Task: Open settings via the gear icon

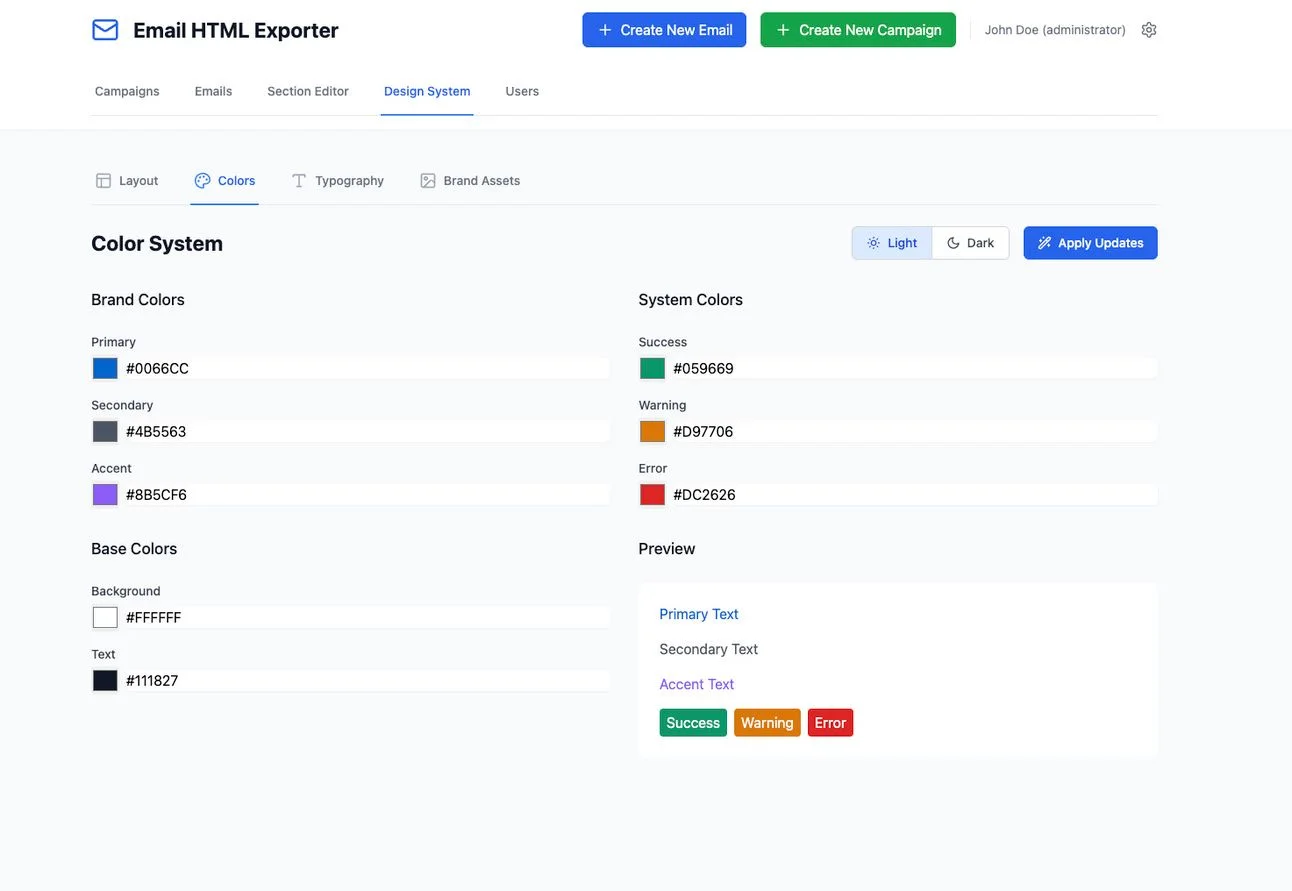Action: click(1149, 30)
